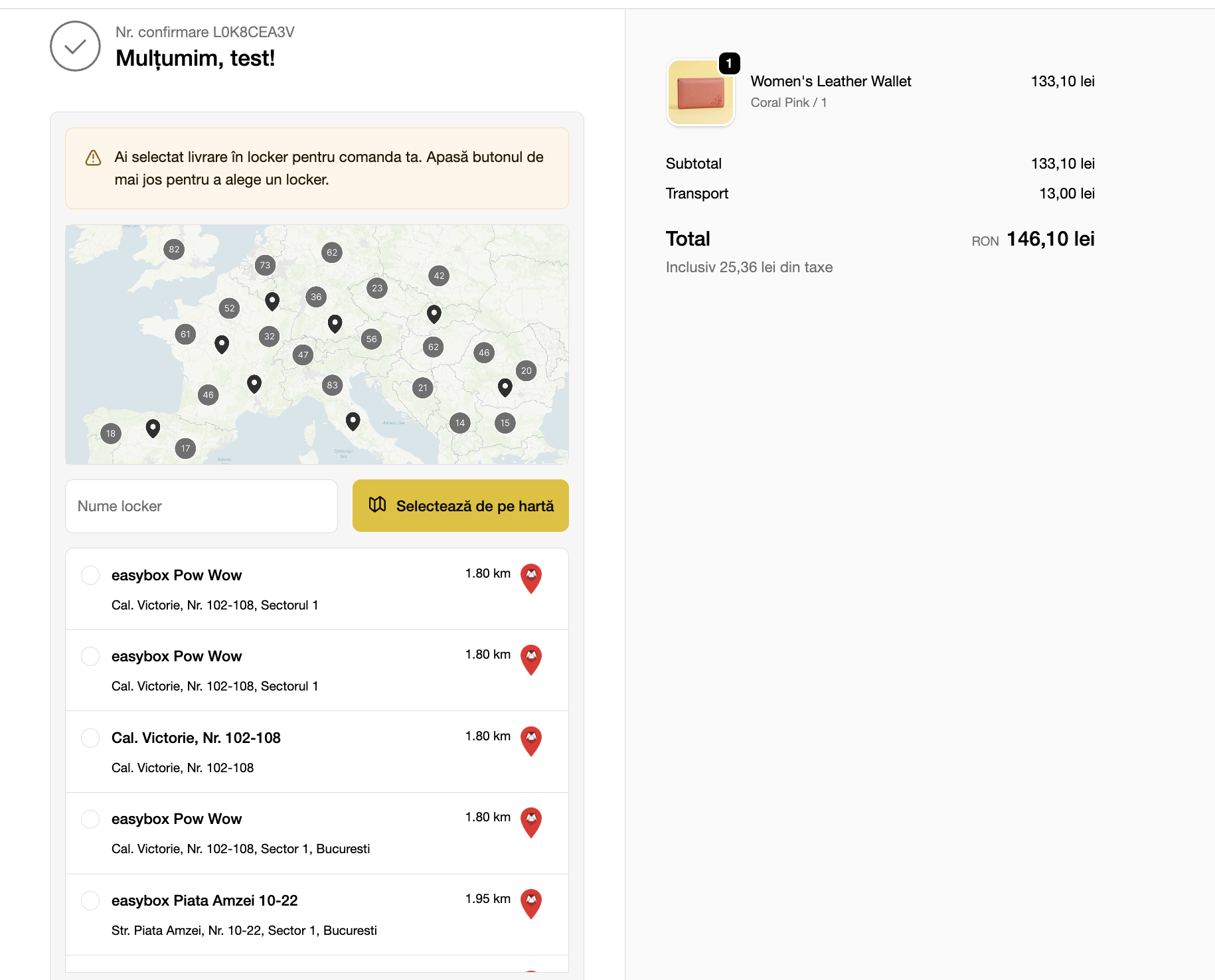Select the cluster marker numbered 20
1215x980 pixels.
(x=526, y=370)
